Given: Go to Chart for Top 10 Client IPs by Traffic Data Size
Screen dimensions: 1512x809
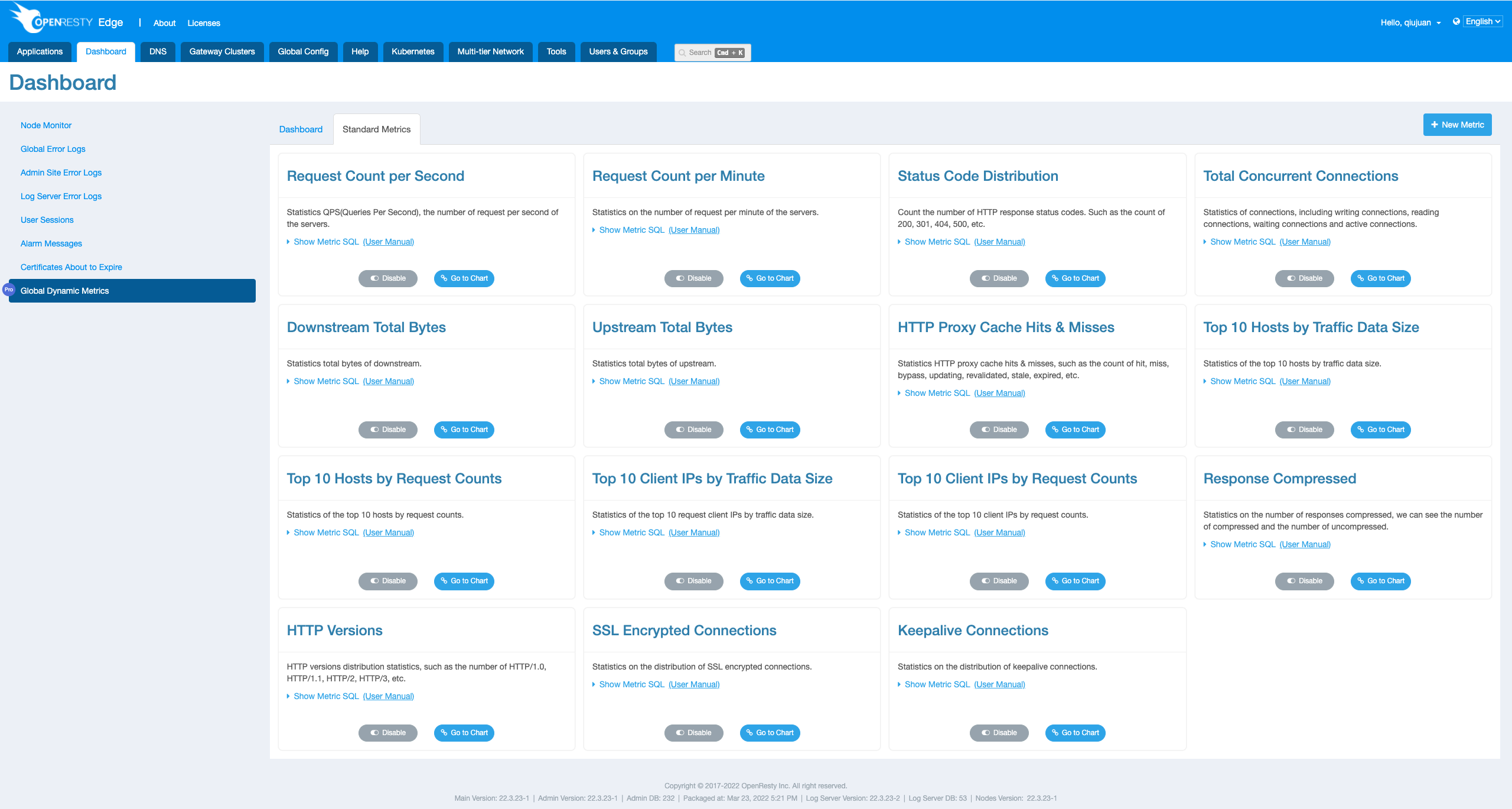Looking at the screenshot, I should click(x=770, y=581).
